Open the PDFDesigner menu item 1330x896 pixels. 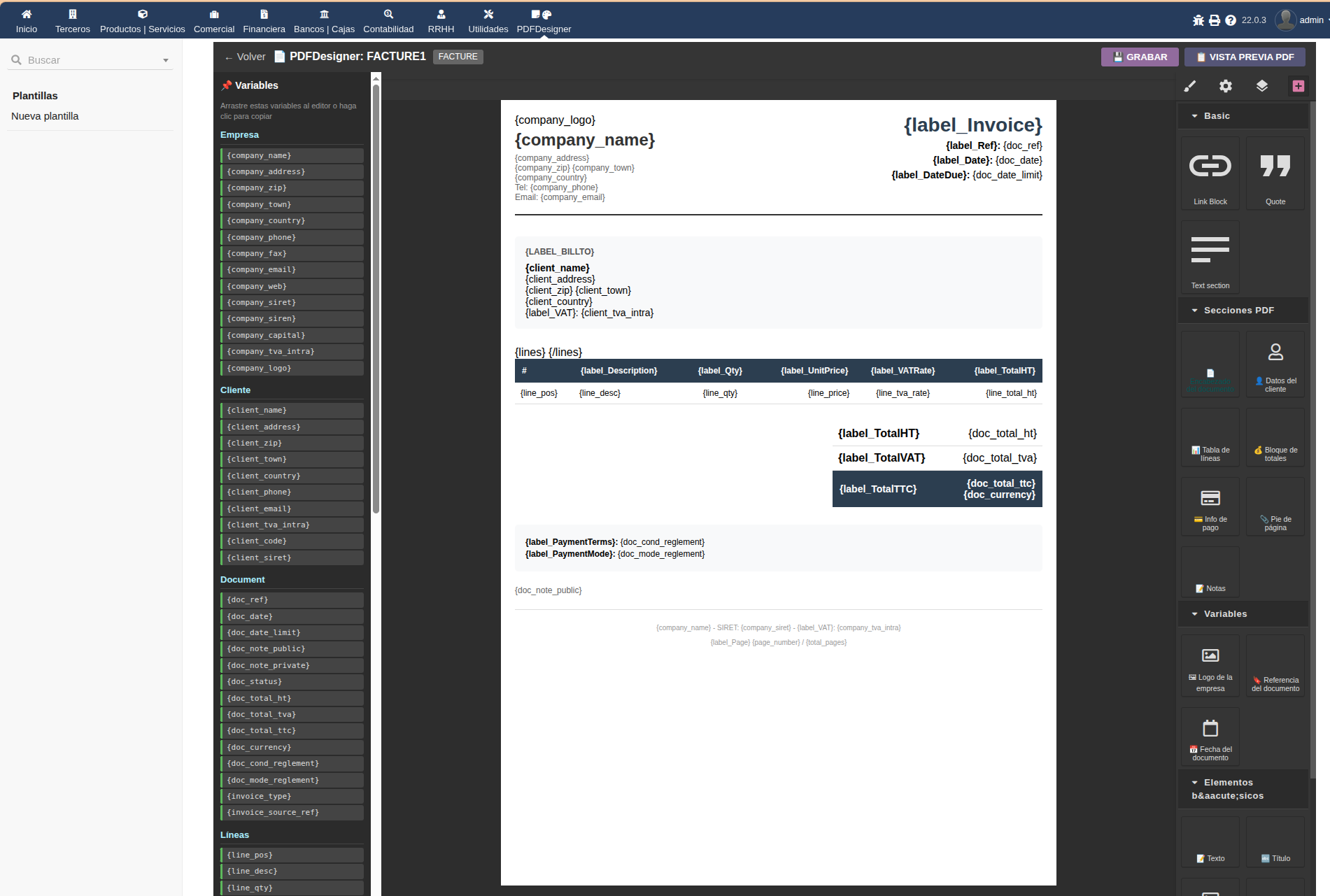(x=544, y=20)
